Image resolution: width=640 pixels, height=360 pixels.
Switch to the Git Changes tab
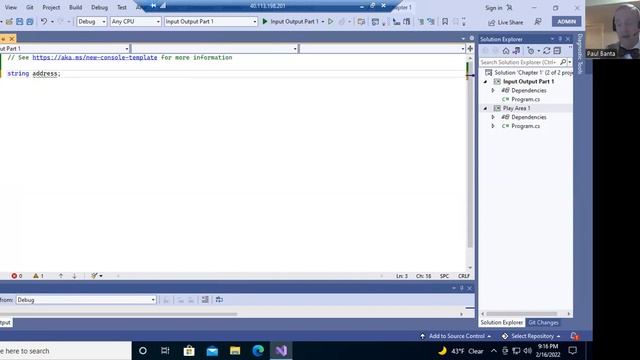coord(543,322)
